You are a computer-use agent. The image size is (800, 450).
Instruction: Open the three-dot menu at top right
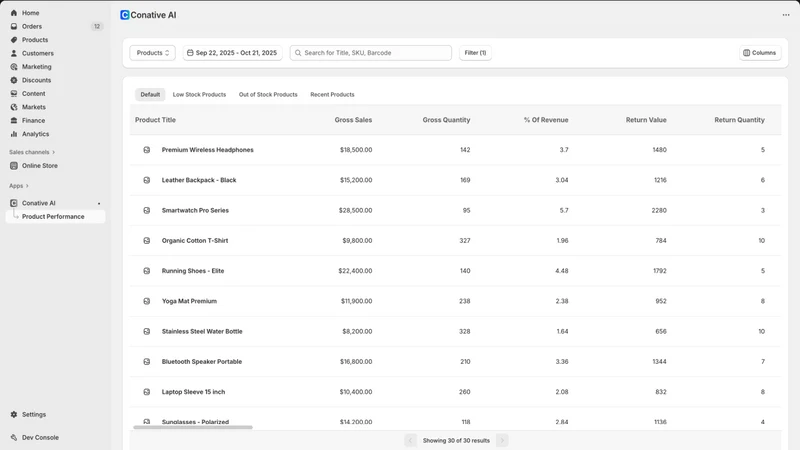786,15
